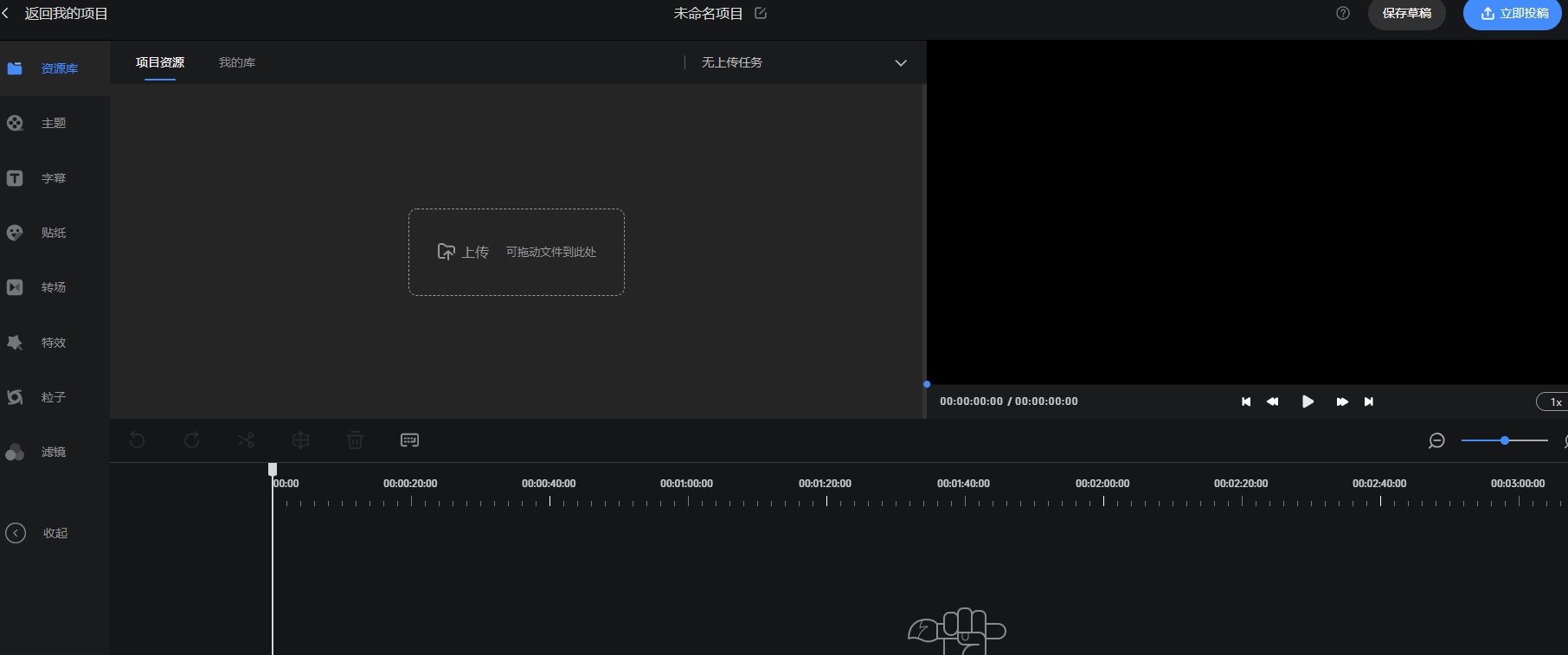Jump to the start of the video

(x=1246, y=401)
